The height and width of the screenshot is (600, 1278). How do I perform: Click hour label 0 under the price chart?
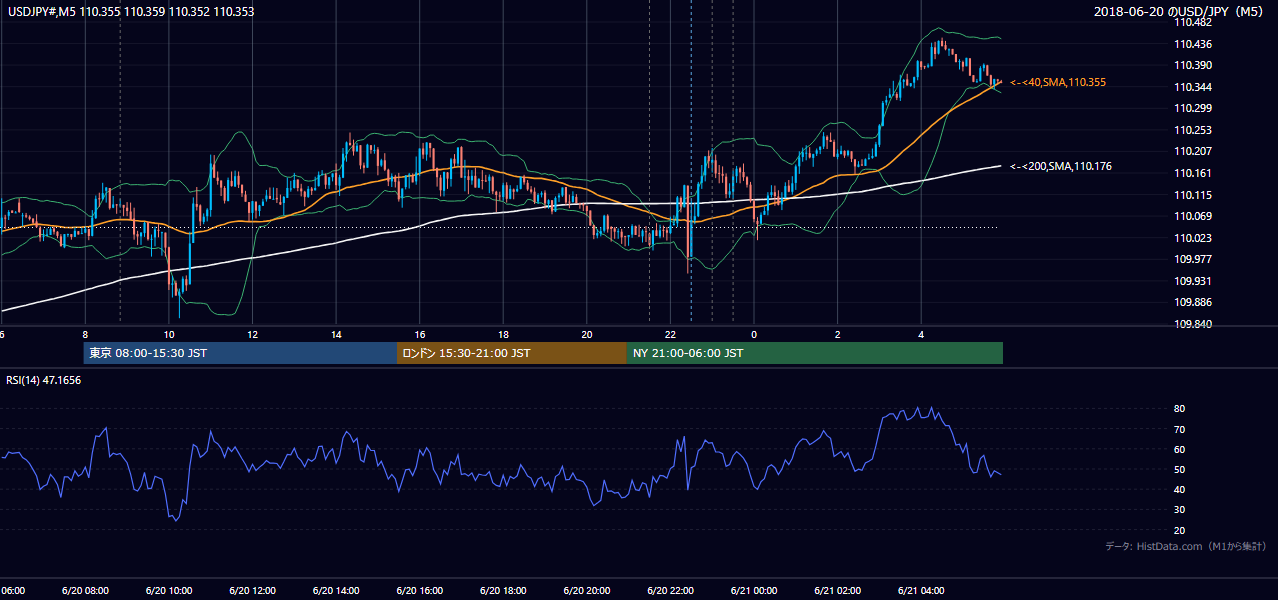(x=754, y=335)
